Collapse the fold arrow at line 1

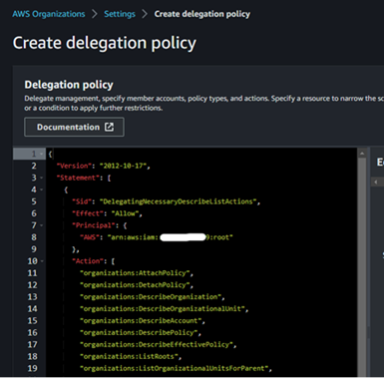coord(41,154)
